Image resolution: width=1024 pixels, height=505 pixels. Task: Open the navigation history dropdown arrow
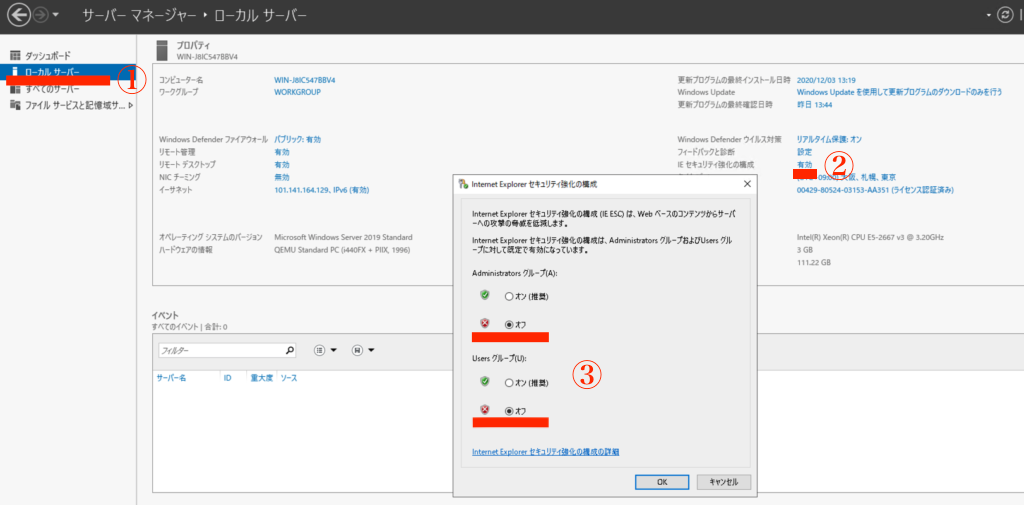(56, 16)
